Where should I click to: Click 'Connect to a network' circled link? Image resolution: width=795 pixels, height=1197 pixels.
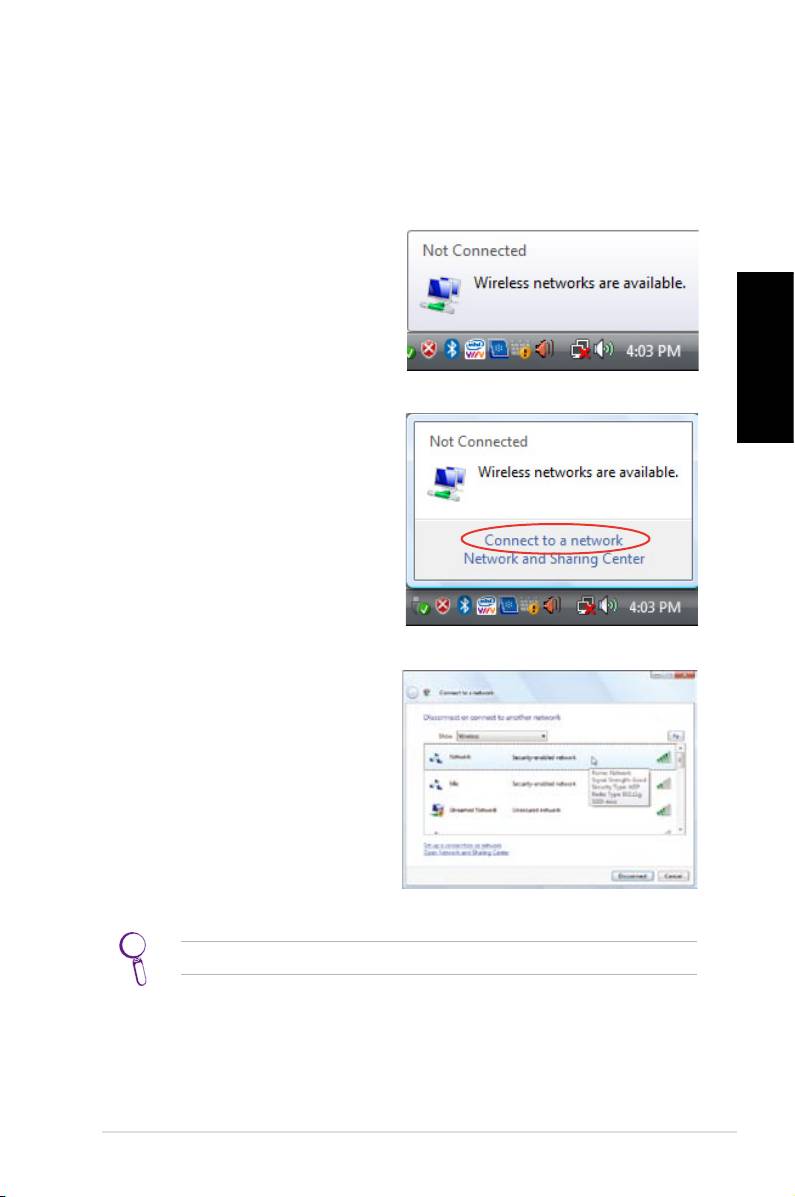553,540
